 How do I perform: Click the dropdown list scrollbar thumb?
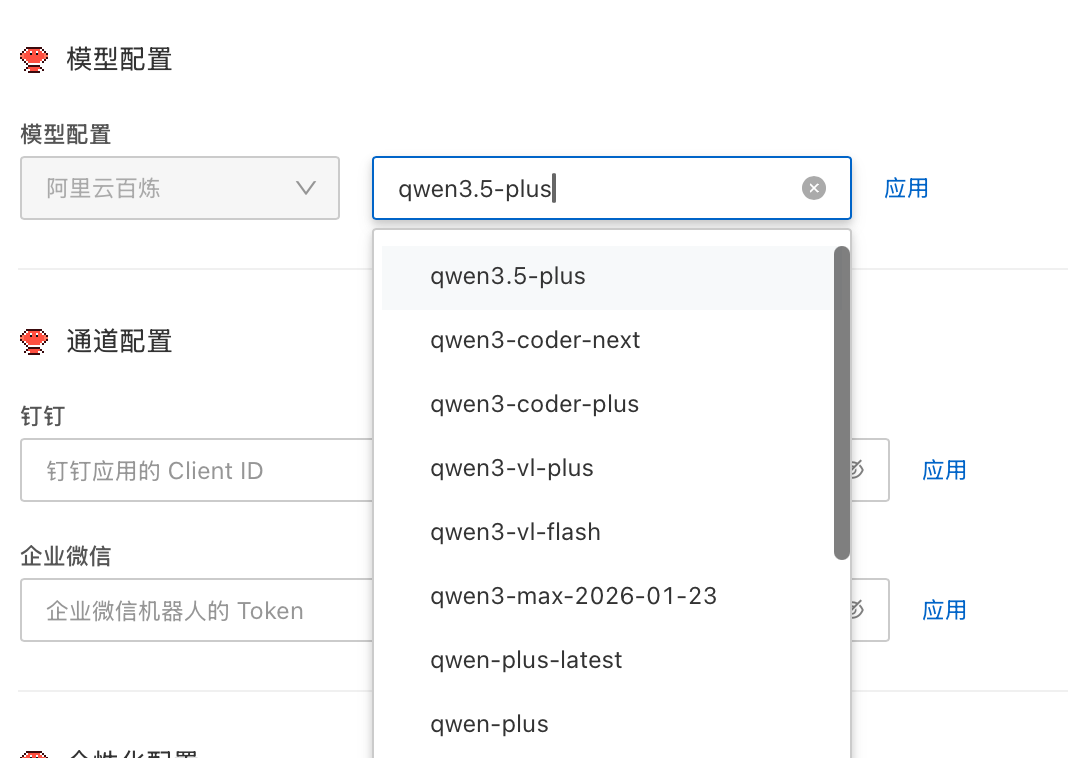click(842, 402)
